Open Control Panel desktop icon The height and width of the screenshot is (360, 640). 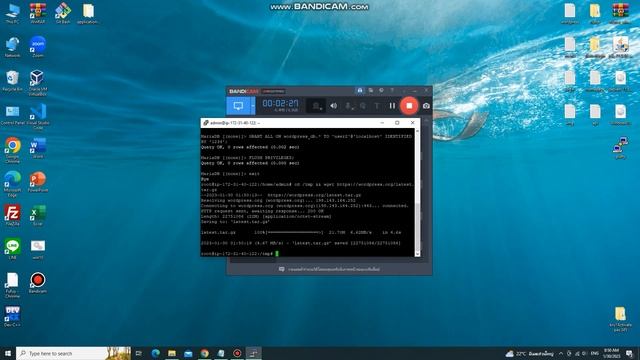click(12, 115)
